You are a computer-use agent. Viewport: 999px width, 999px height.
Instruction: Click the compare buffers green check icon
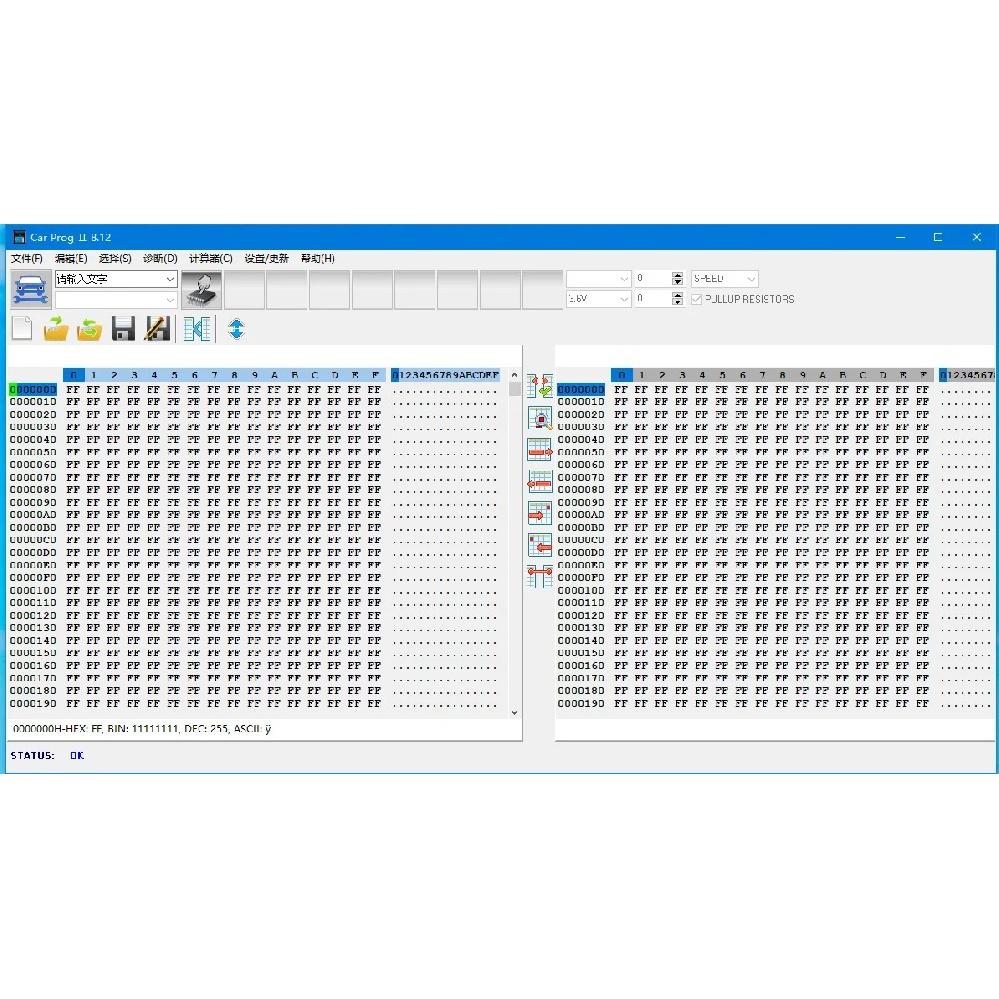click(x=540, y=387)
